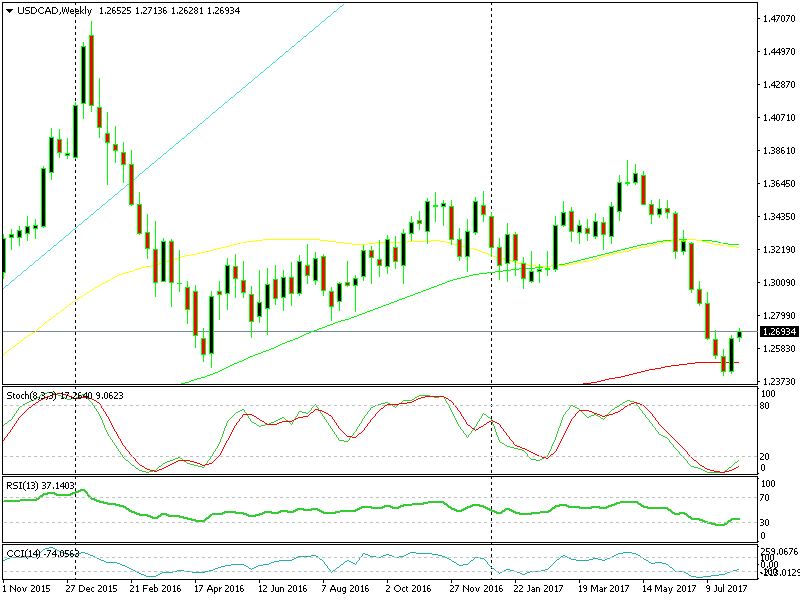This screenshot has width=800, height=600.
Task: Select the tallest candle at the January 2016 peak
Action: click(x=91, y=67)
